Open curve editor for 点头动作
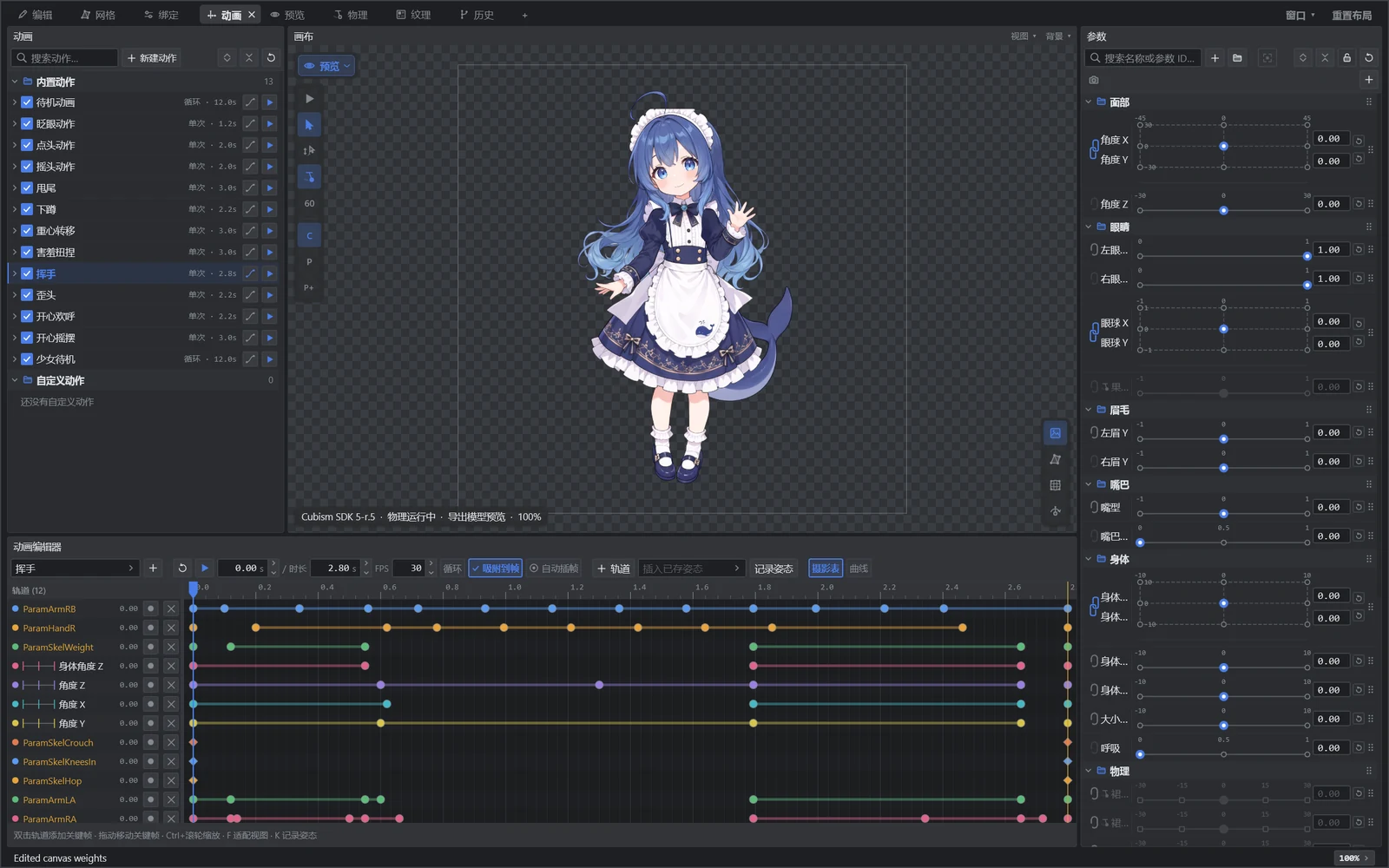The width and height of the screenshot is (1389, 868). [250, 145]
